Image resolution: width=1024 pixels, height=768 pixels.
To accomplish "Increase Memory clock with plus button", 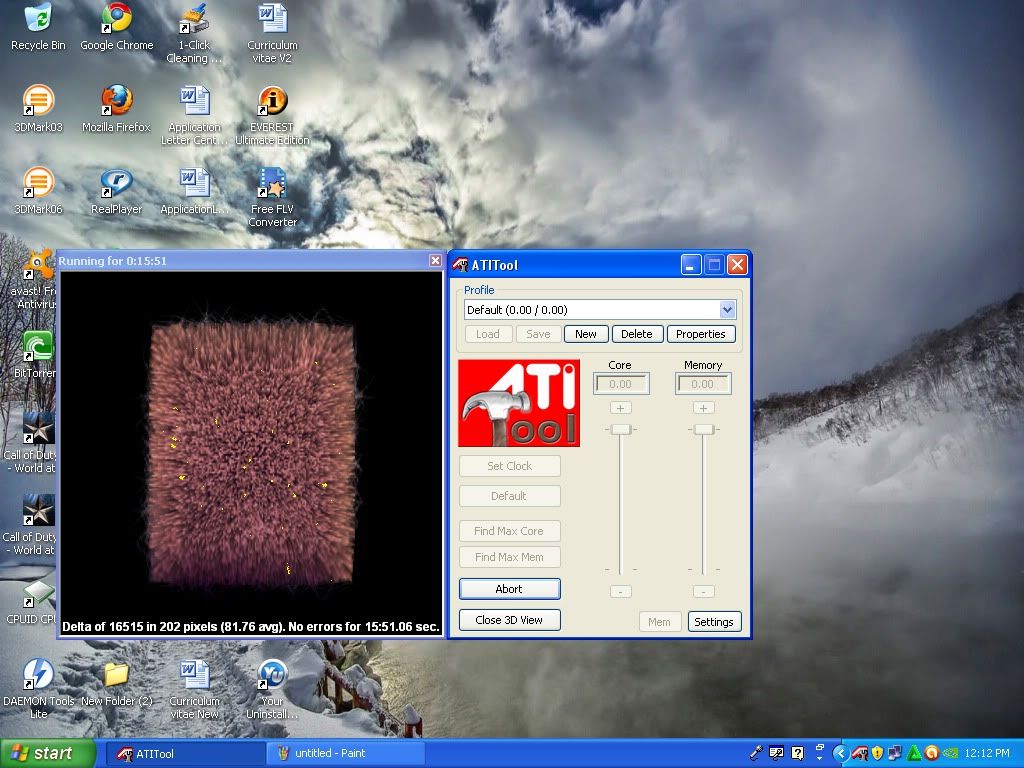I will [x=703, y=408].
